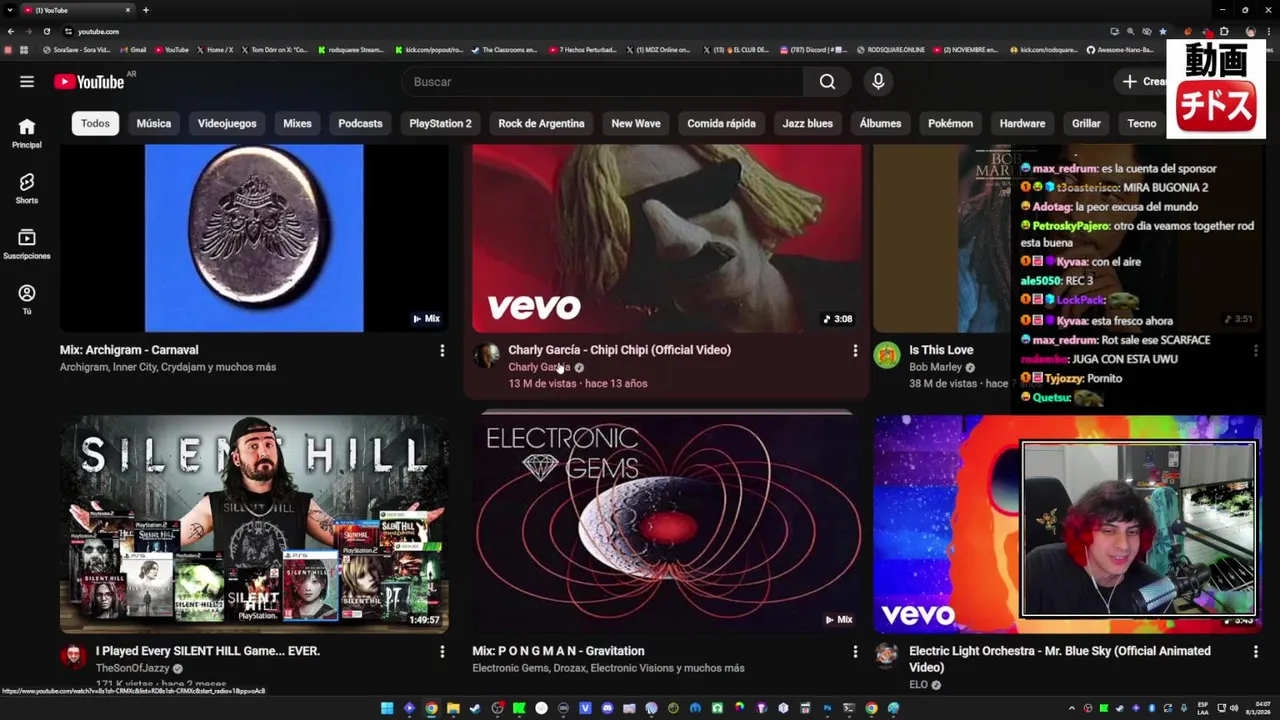This screenshot has width=1280, height=720.
Task: Open Photoshop from the taskbar
Action: [827, 708]
